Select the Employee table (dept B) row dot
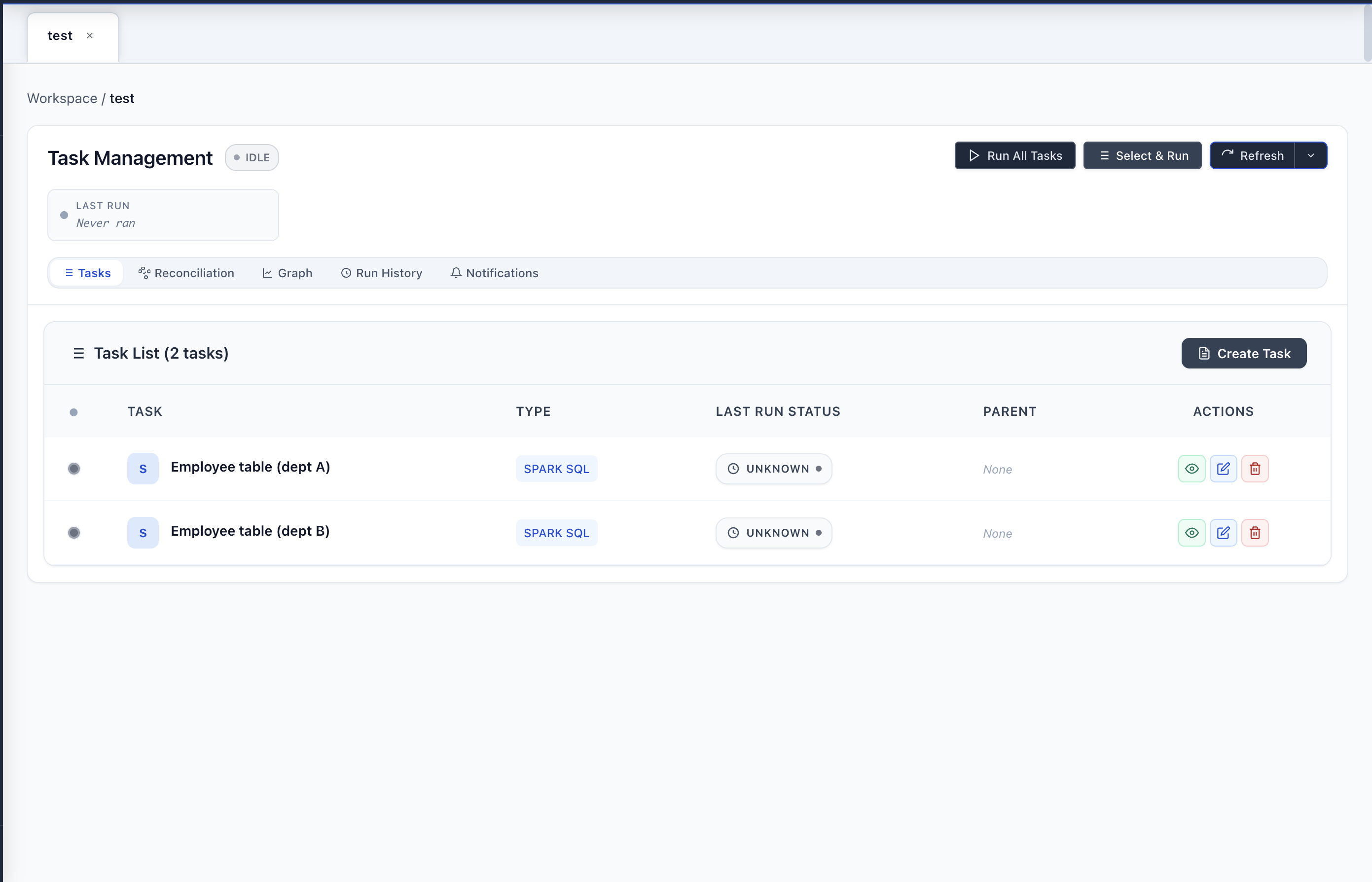Screen dimensions: 1372x882 click(x=74, y=533)
